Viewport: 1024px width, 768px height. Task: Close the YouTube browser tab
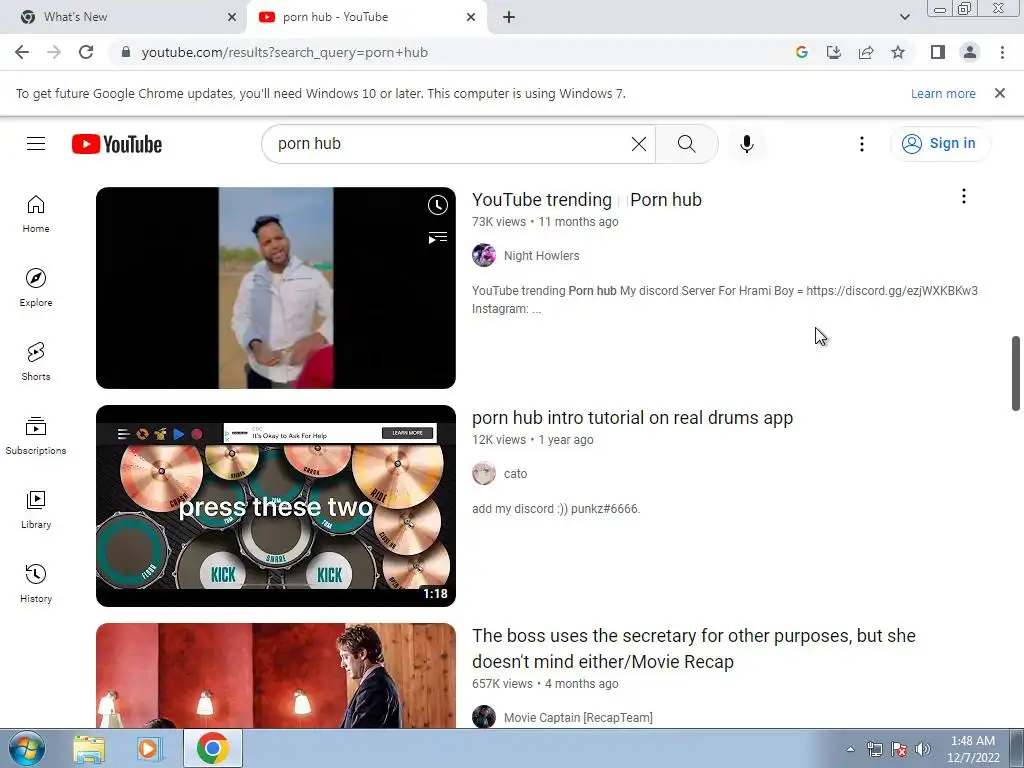click(x=471, y=17)
